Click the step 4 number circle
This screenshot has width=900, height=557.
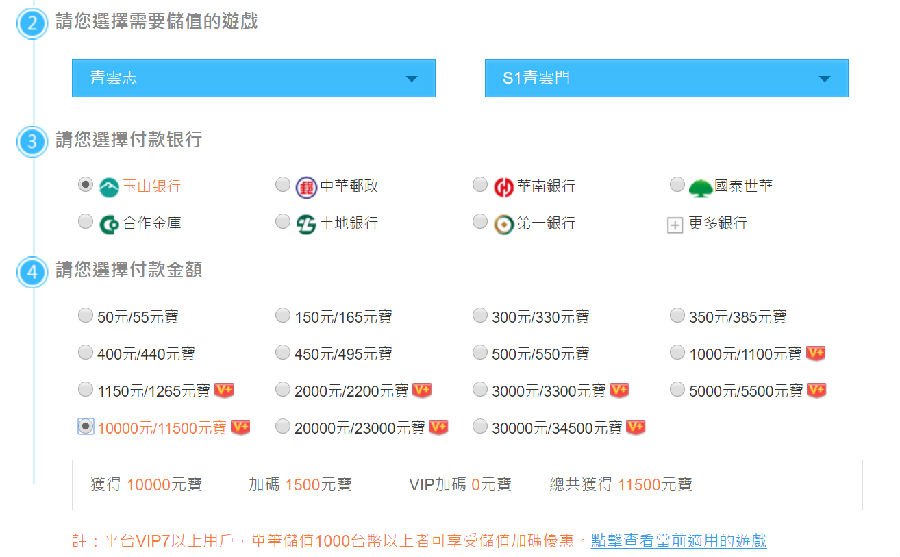coord(33,271)
